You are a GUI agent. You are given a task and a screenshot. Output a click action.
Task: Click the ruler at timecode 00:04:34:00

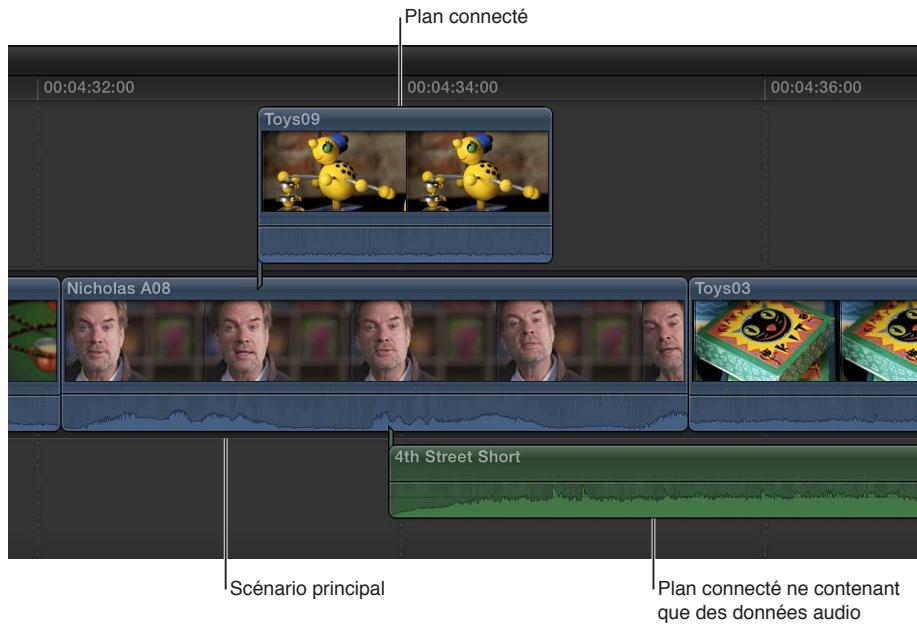(453, 88)
